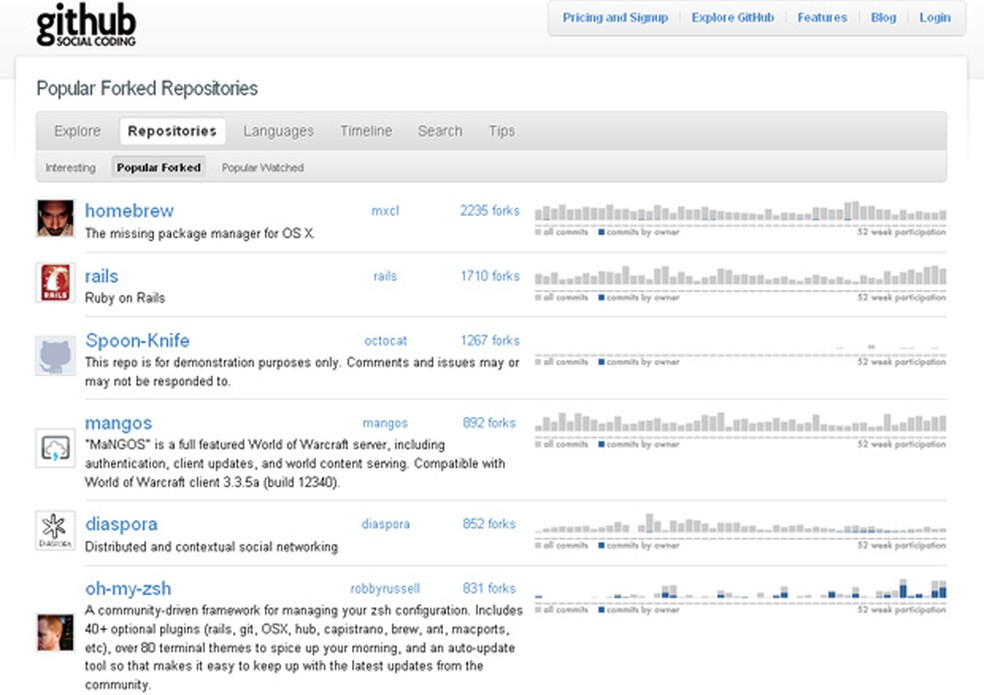Open the Login link
984x695 pixels.
pyautogui.click(x=935, y=18)
